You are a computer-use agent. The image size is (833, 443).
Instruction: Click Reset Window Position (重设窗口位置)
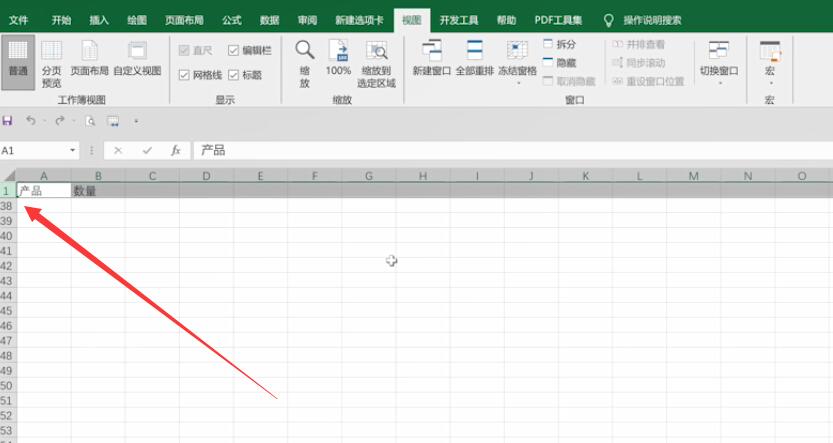click(648, 81)
